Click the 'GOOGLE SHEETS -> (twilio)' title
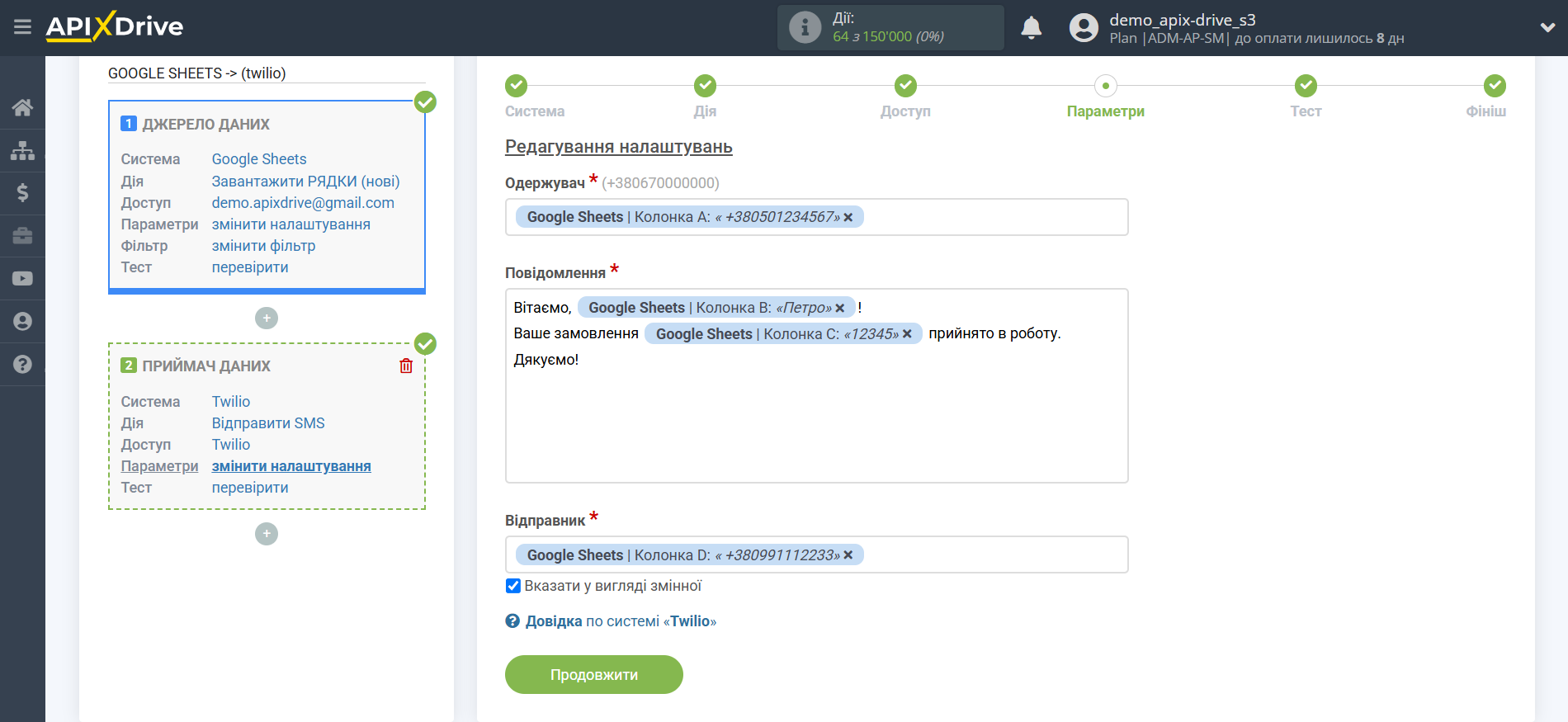 tap(197, 73)
